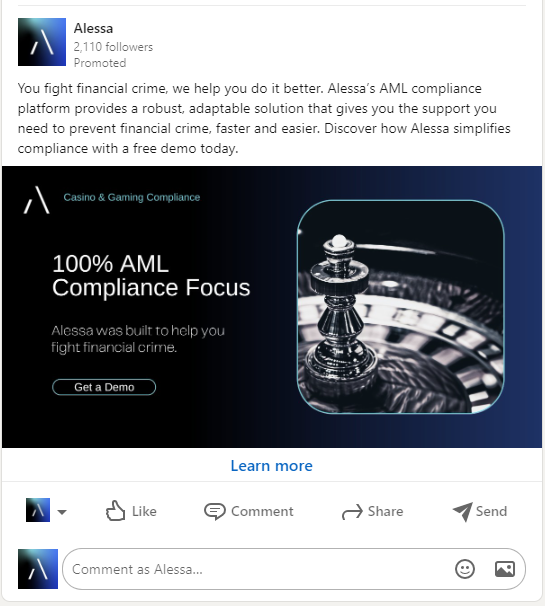545x606 pixels.
Task: Click the white Alessa logo in ad banner
Action: 37,200
